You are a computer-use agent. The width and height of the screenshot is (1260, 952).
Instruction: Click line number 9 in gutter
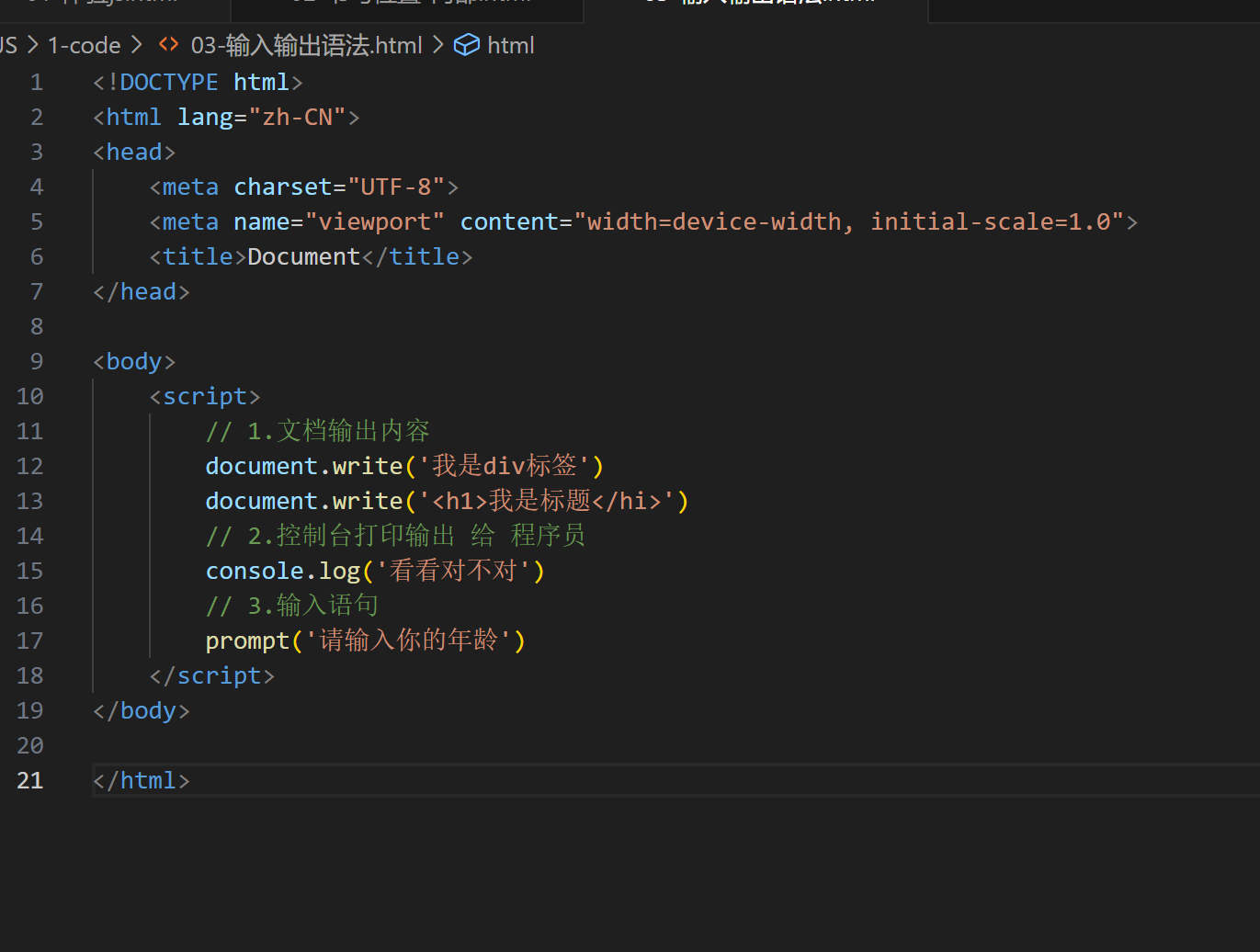(37, 362)
